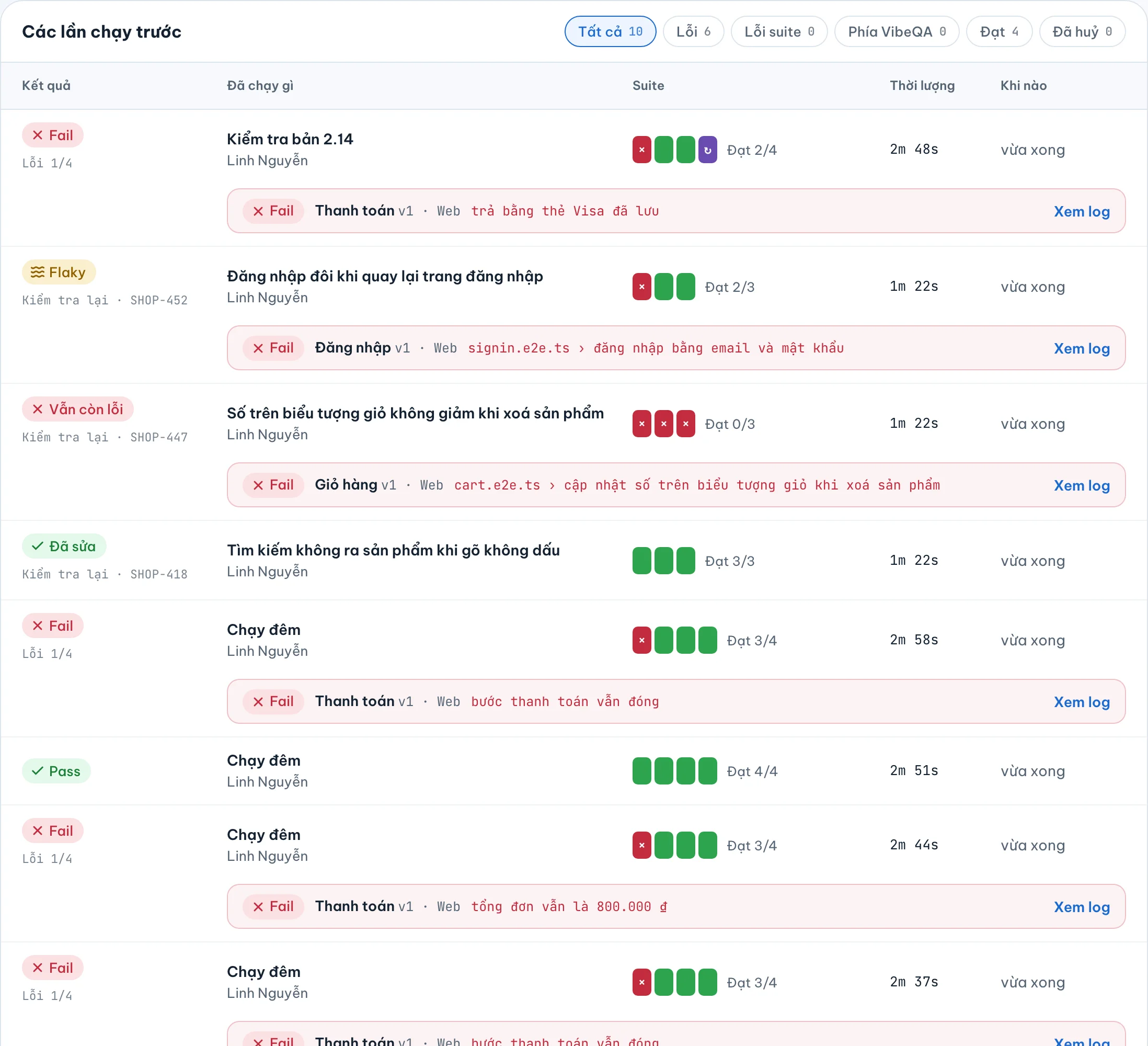Open the 'Phía VibeQA 0' filter
Image resolution: width=1148 pixels, height=1046 pixels.
coord(897,31)
